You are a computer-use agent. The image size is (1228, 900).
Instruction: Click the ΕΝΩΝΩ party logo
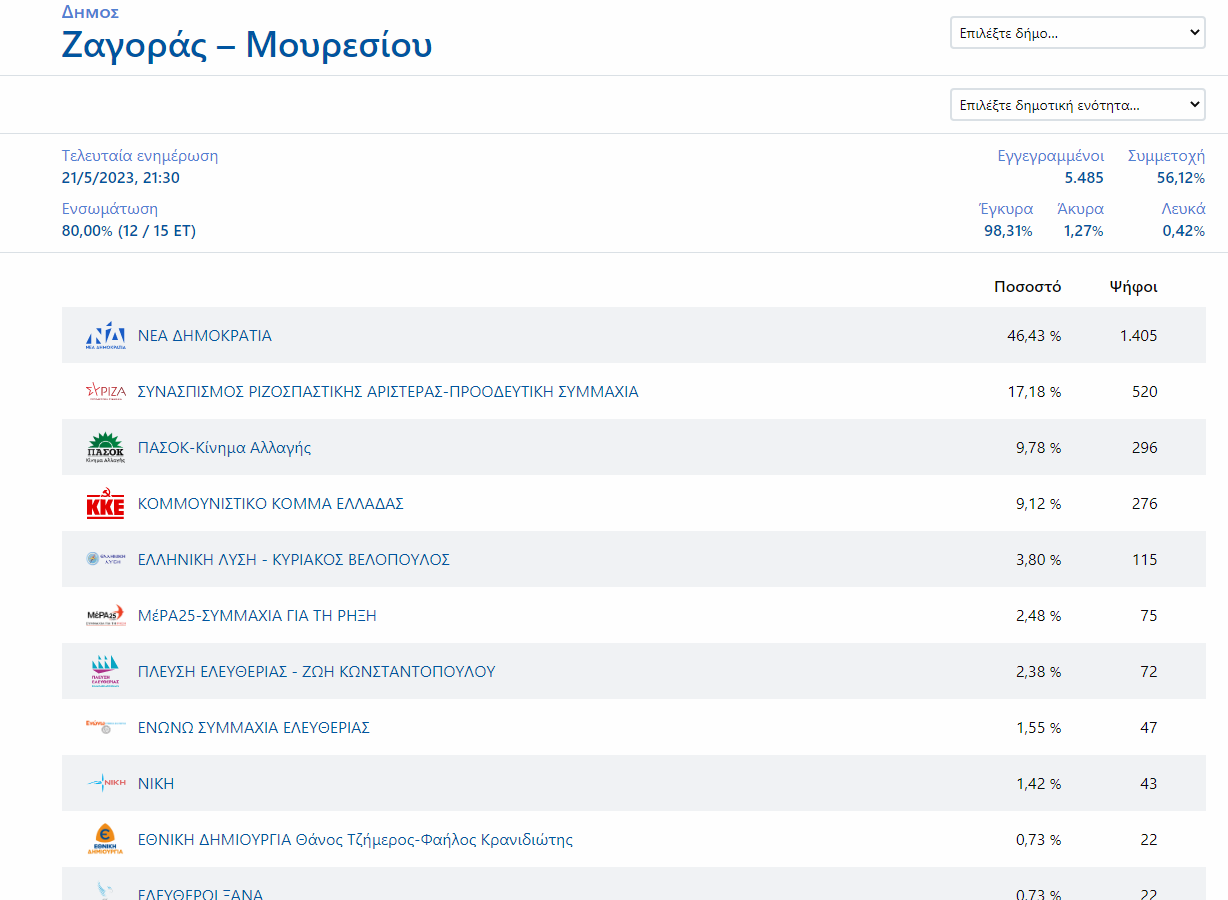click(x=105, y=728)
